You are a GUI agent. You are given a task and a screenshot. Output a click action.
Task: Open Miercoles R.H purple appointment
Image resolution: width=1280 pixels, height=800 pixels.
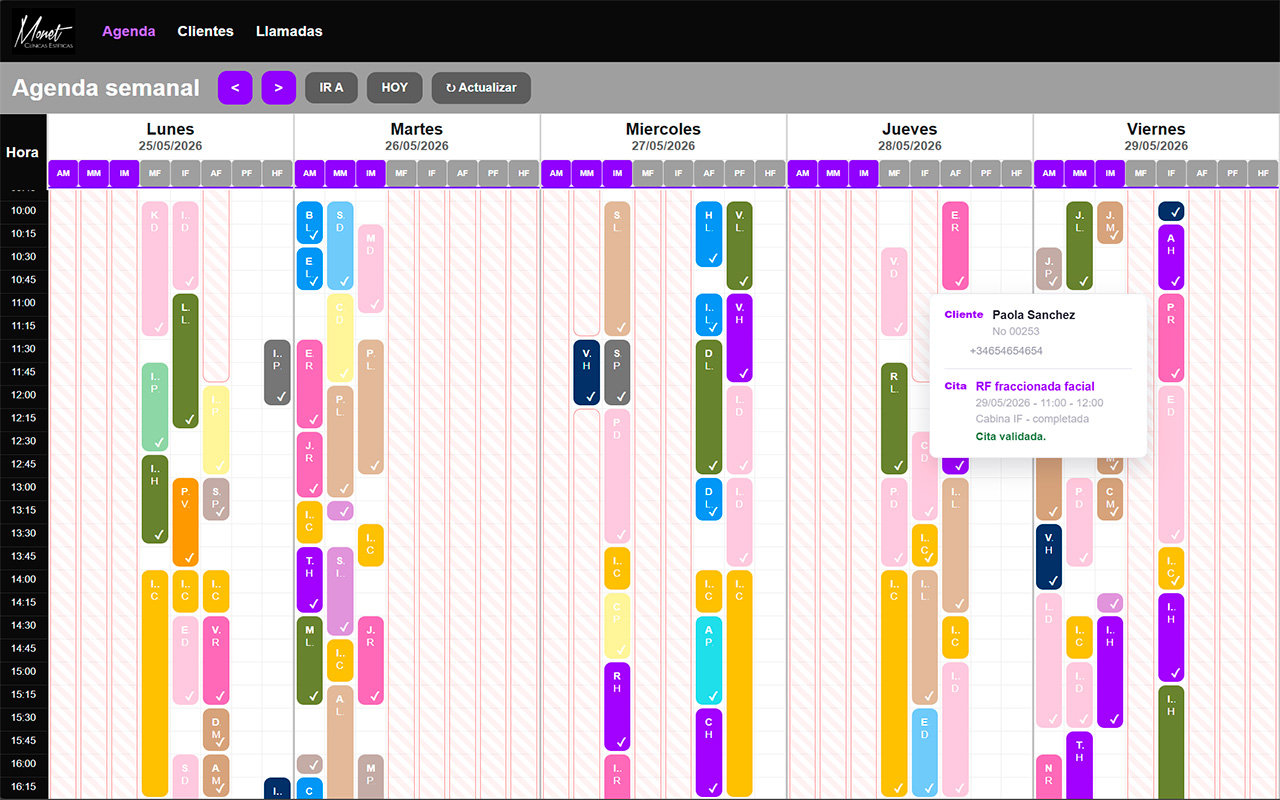pyautogui.click(x=617, y=706)
